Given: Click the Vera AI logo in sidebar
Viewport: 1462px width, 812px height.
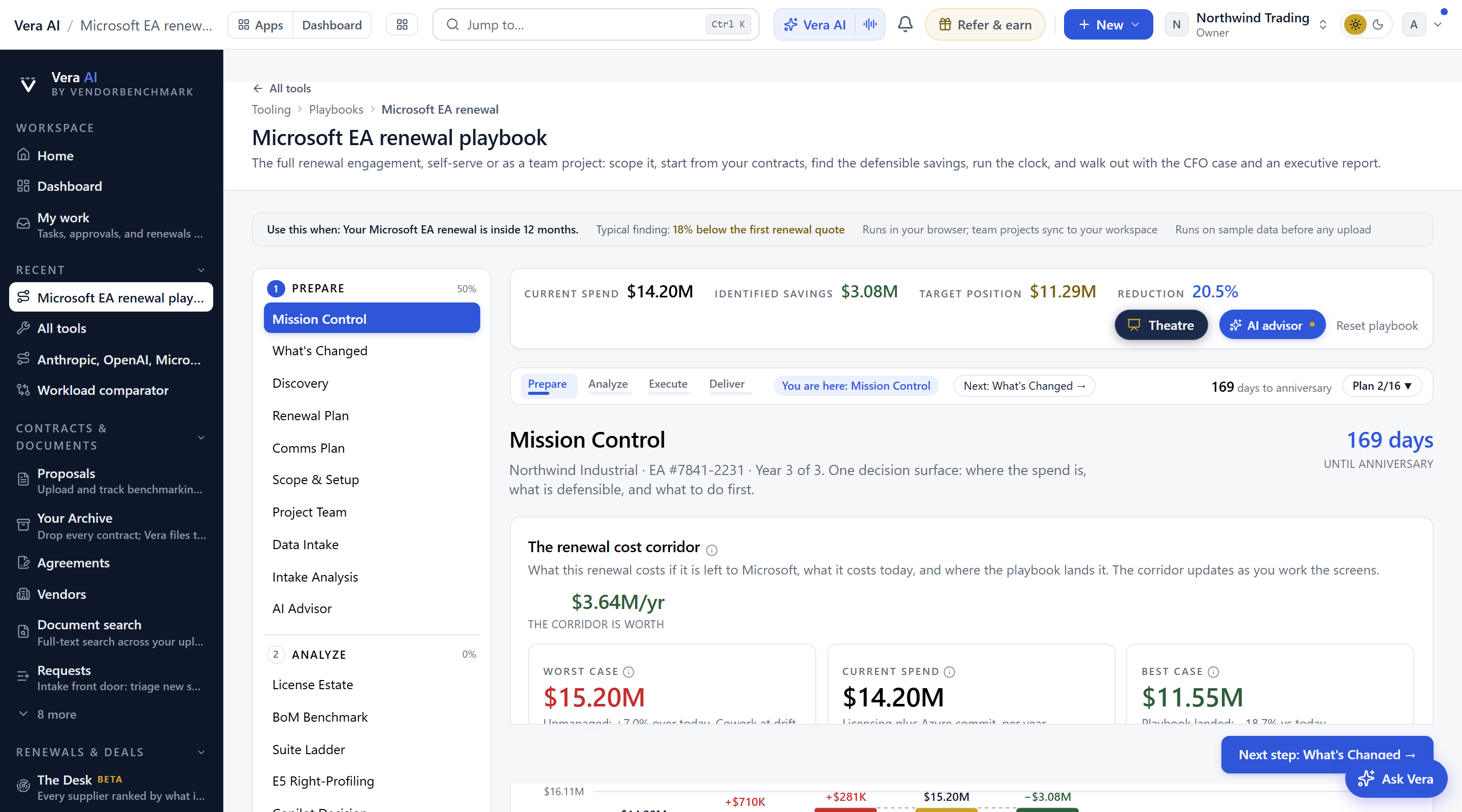Looking at the screenshot, I should click(28, 84).
